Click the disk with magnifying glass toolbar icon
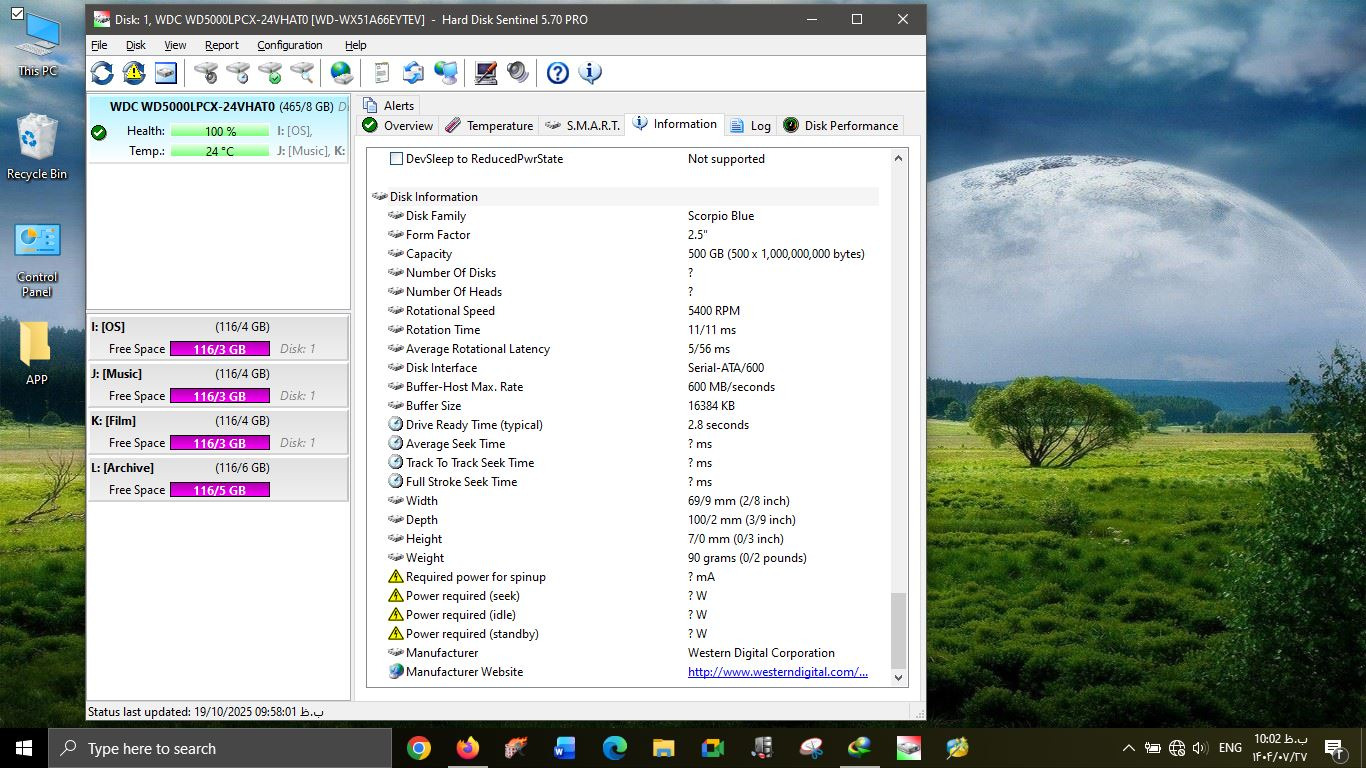This screenshot has width=1366, height=768. point(301,73)
